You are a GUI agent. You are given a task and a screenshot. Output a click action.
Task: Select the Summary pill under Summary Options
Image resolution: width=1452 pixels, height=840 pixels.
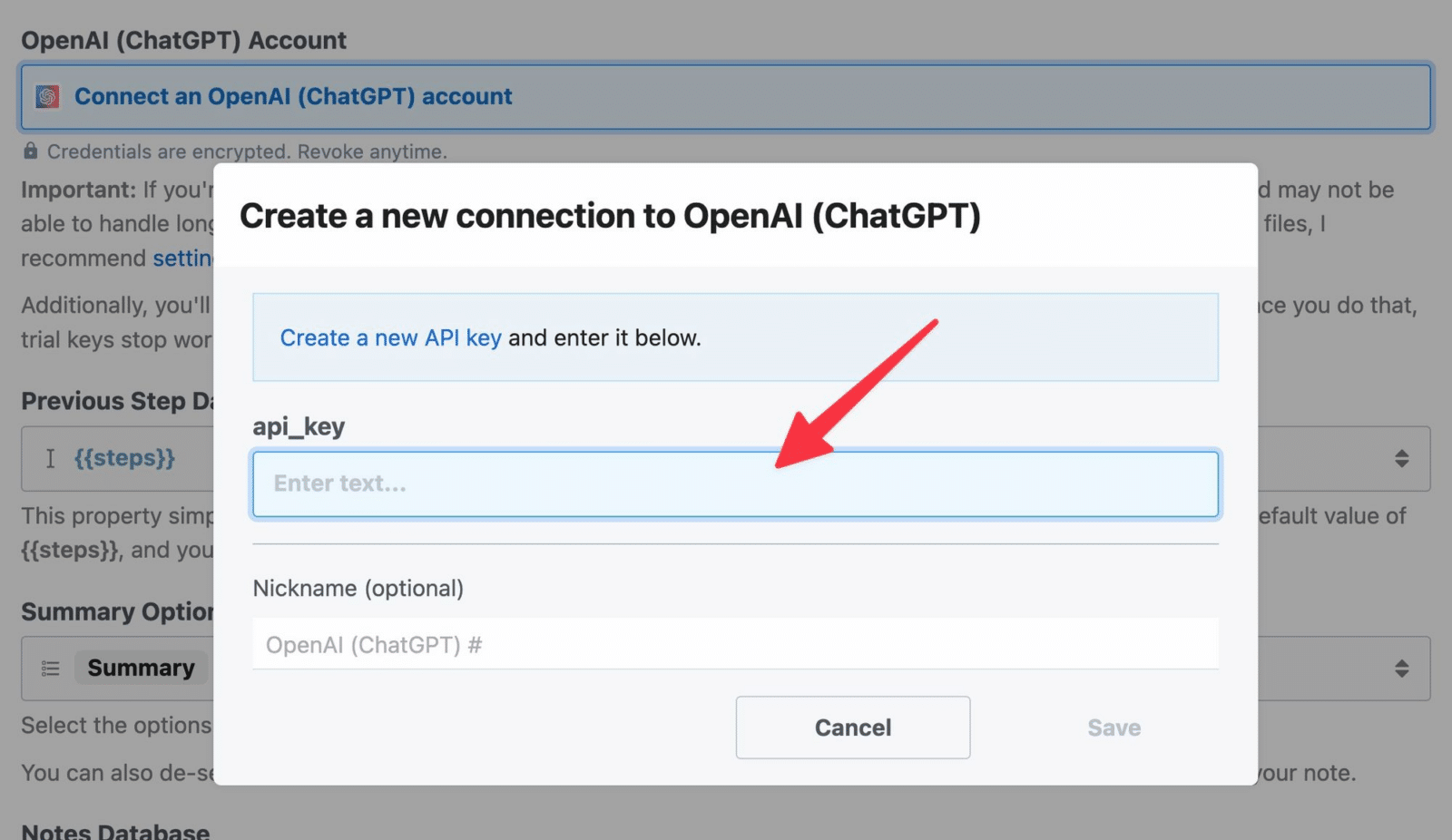[141, 668]
